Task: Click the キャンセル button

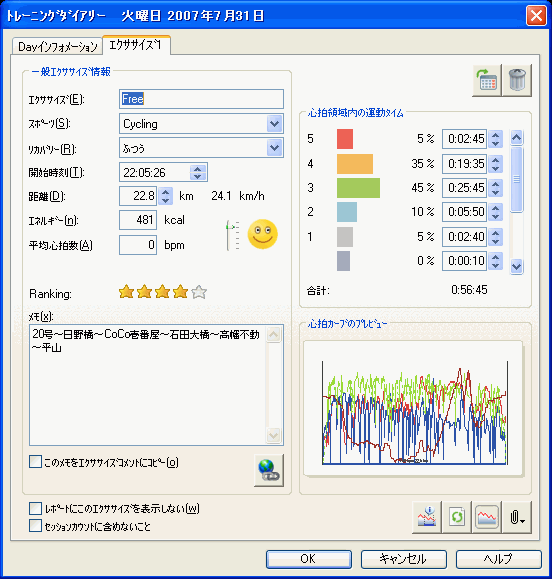Action: tap(404, 559)
